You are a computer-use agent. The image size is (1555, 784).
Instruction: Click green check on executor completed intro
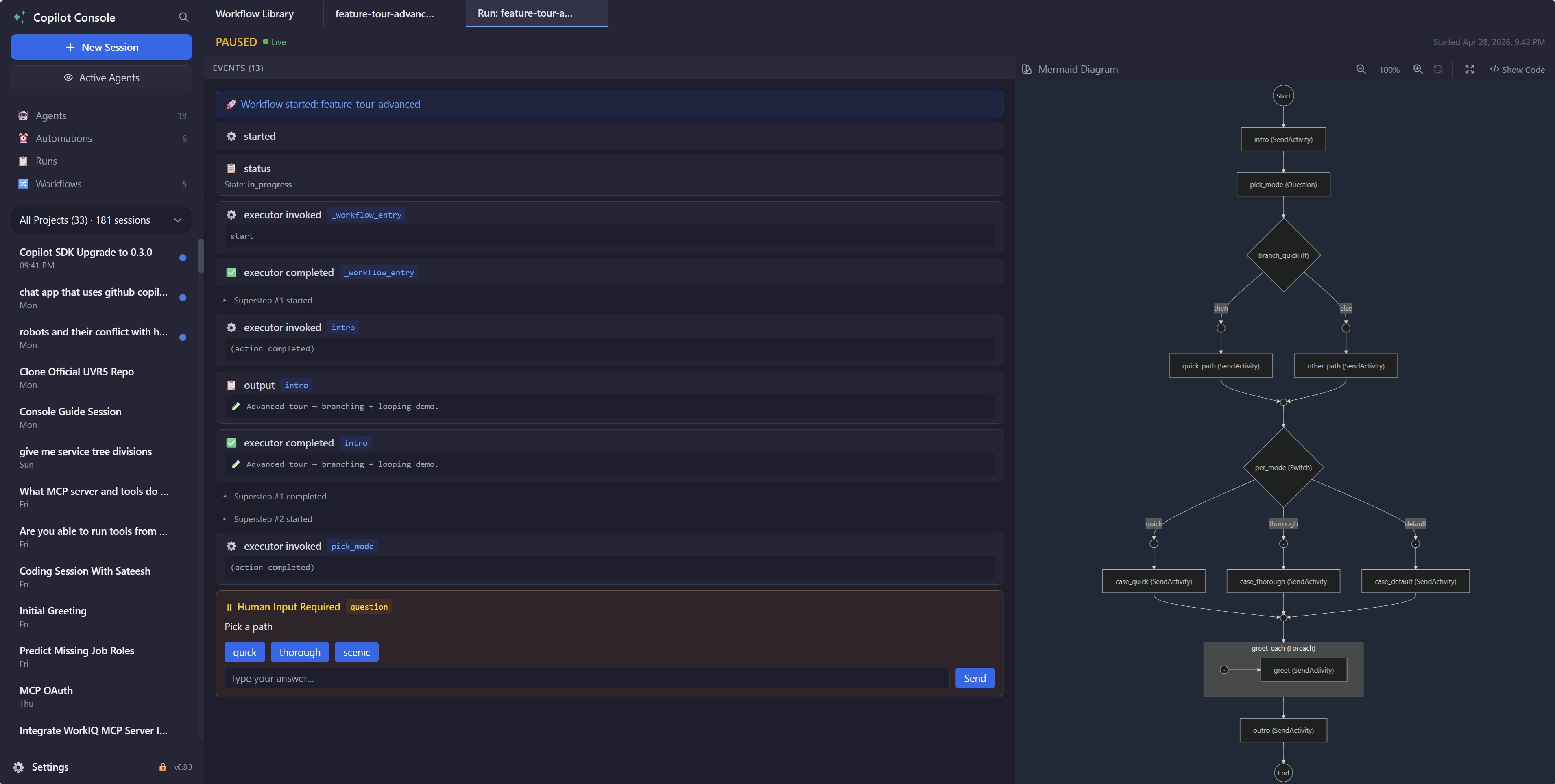pyautogui.click(x=231, y=443)
